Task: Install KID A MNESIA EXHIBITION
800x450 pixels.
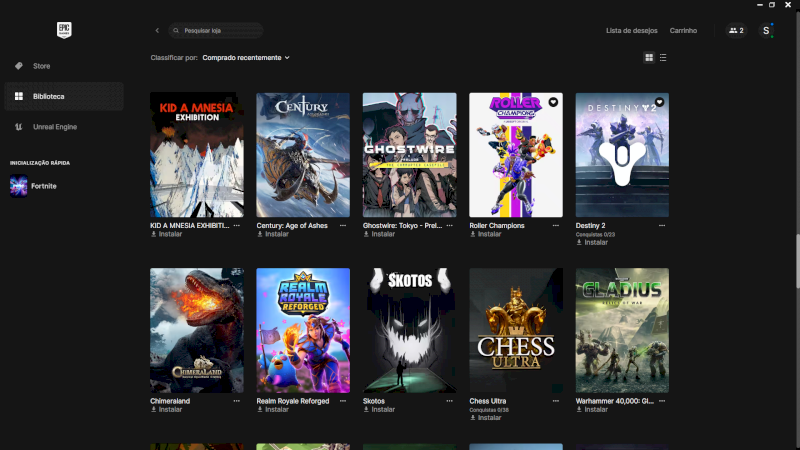Action: (166, 234)
